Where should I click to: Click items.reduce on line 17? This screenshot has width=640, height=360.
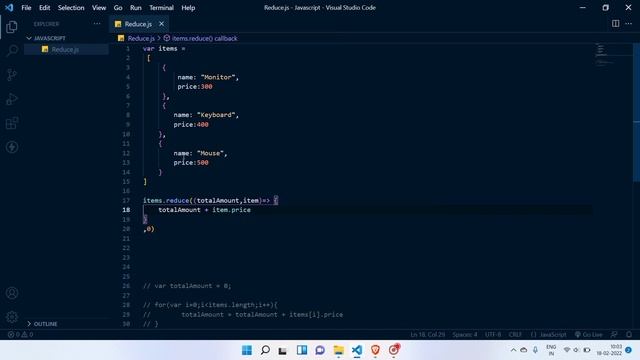pyautogui.click(x=166, y=200)
